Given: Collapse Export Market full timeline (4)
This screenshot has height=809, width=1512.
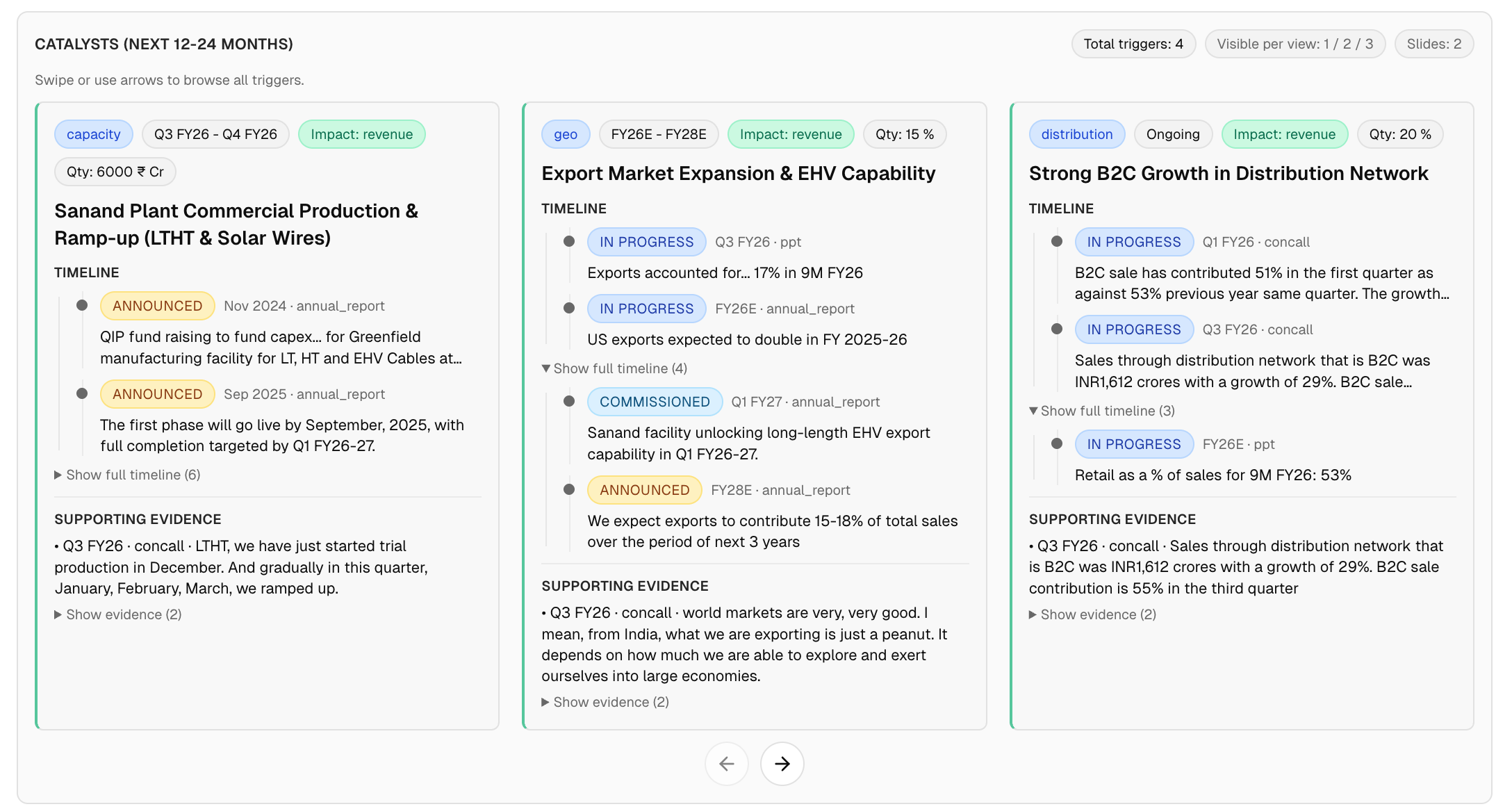Looking at the screenshot, I should (x=614, y=368).
